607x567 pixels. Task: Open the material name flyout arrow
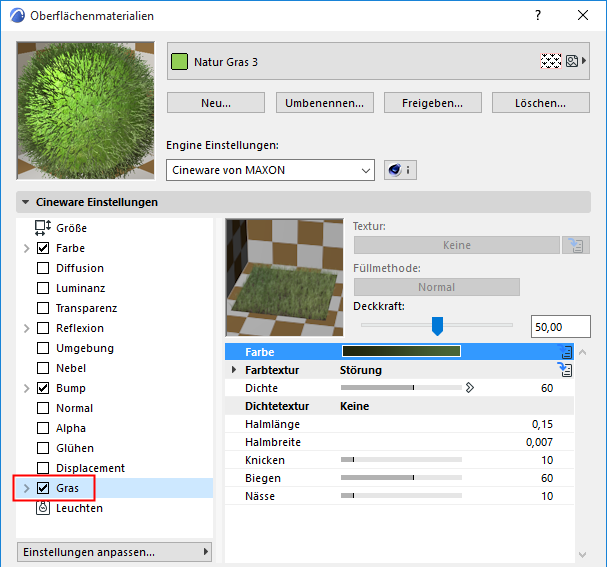coord(584,61)
